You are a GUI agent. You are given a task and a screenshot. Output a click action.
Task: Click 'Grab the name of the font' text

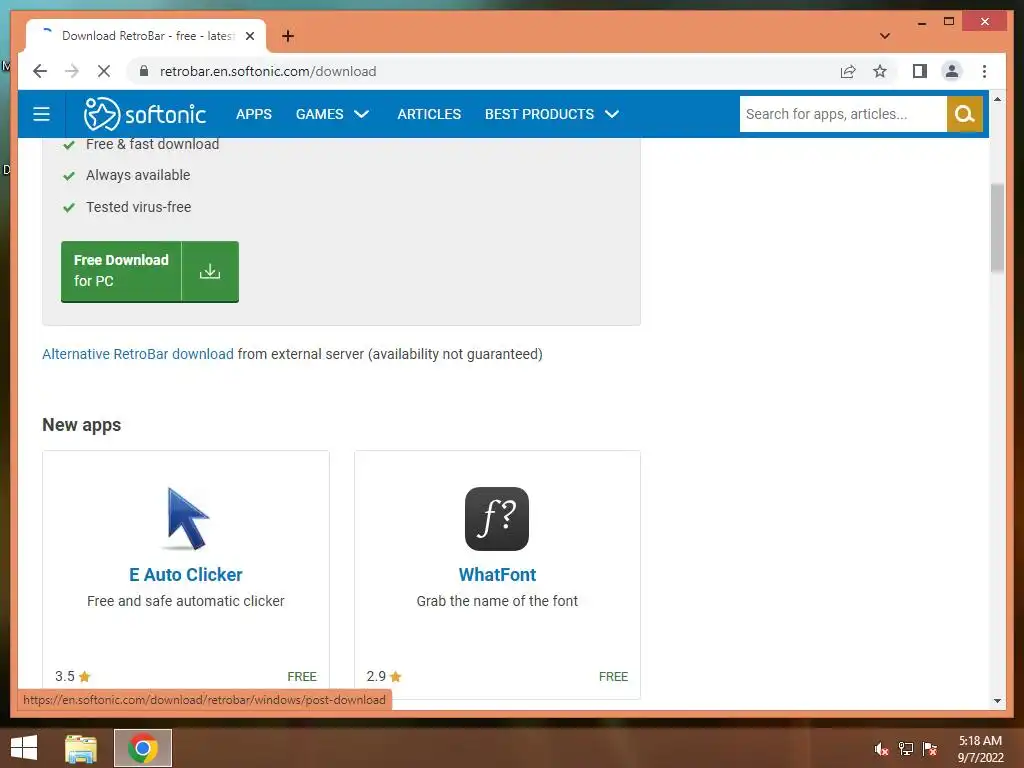497,601
